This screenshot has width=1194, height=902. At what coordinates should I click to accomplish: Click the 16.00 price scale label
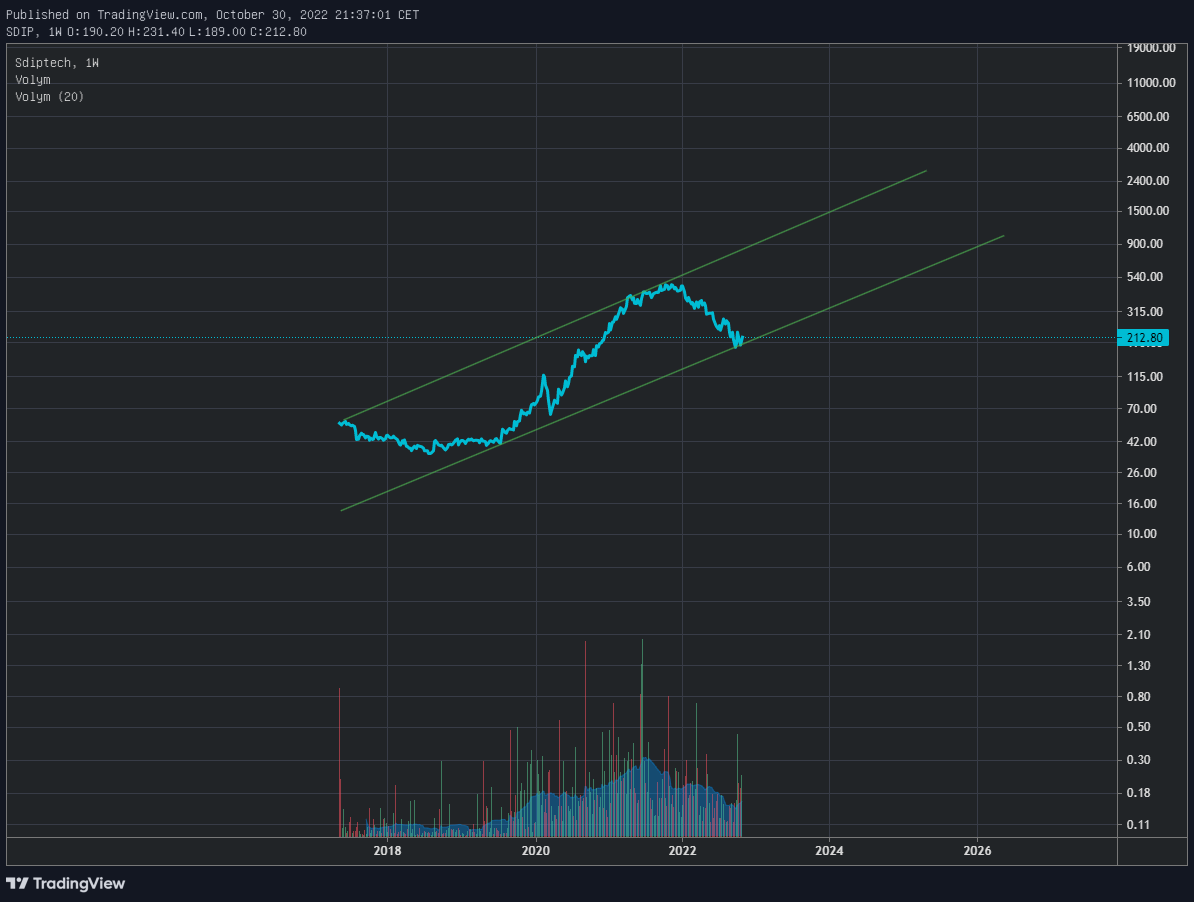[x=1142, y=504]
